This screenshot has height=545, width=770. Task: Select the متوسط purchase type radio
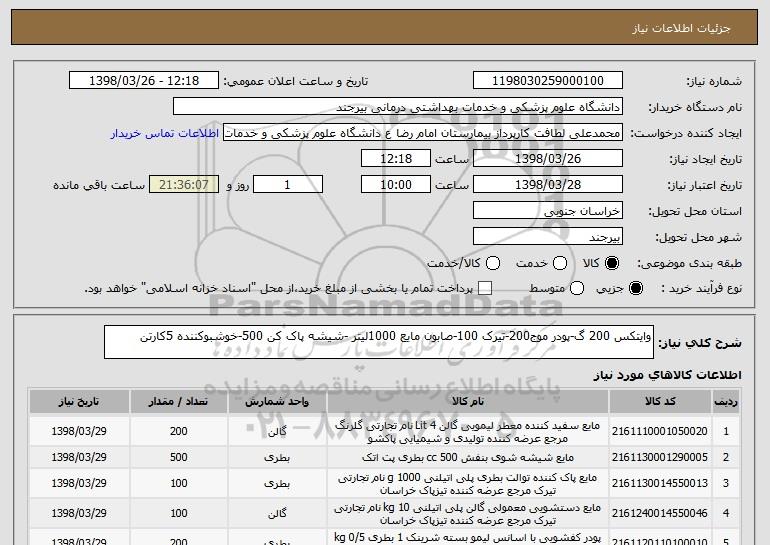point(577,288)
